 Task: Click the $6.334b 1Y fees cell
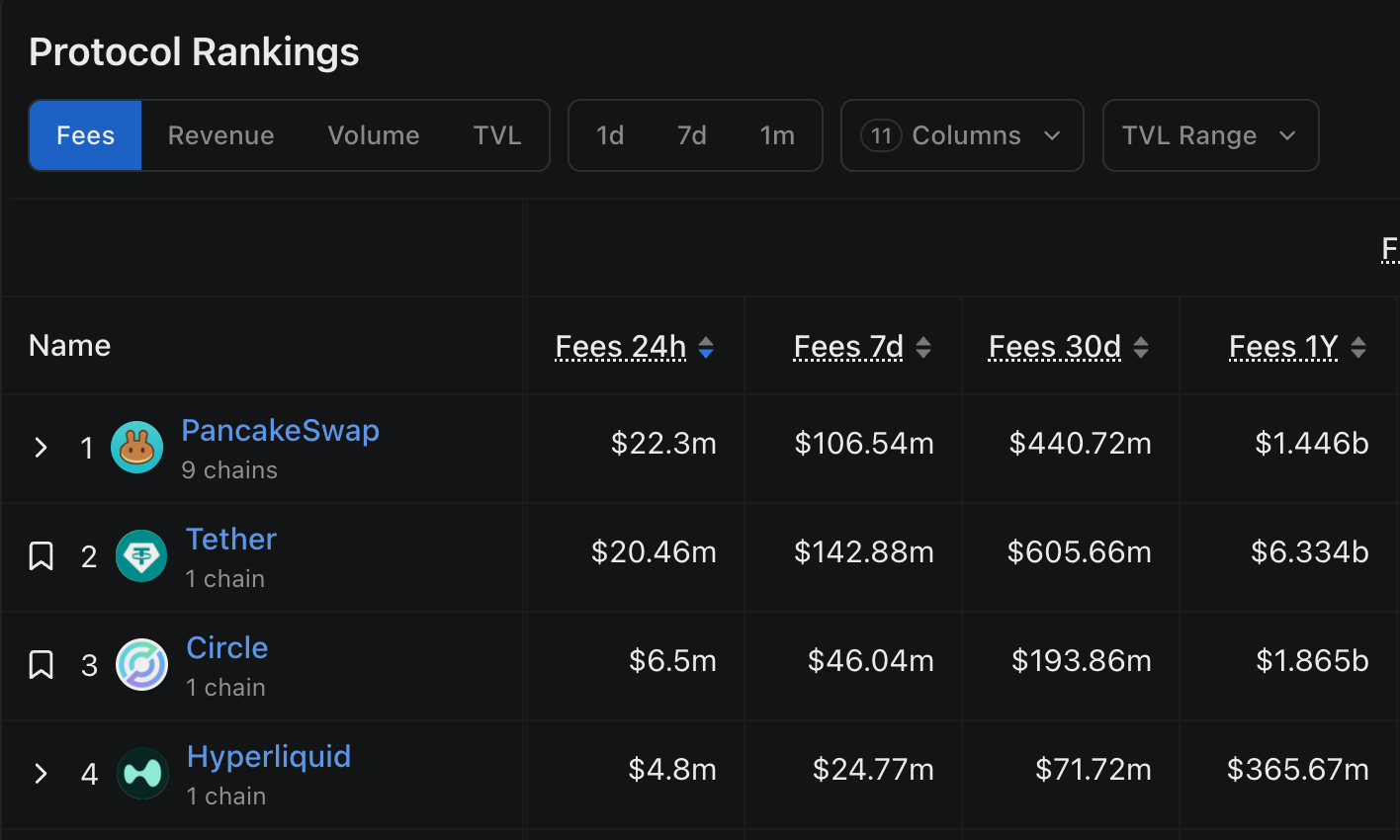[x=1310, y=552]
